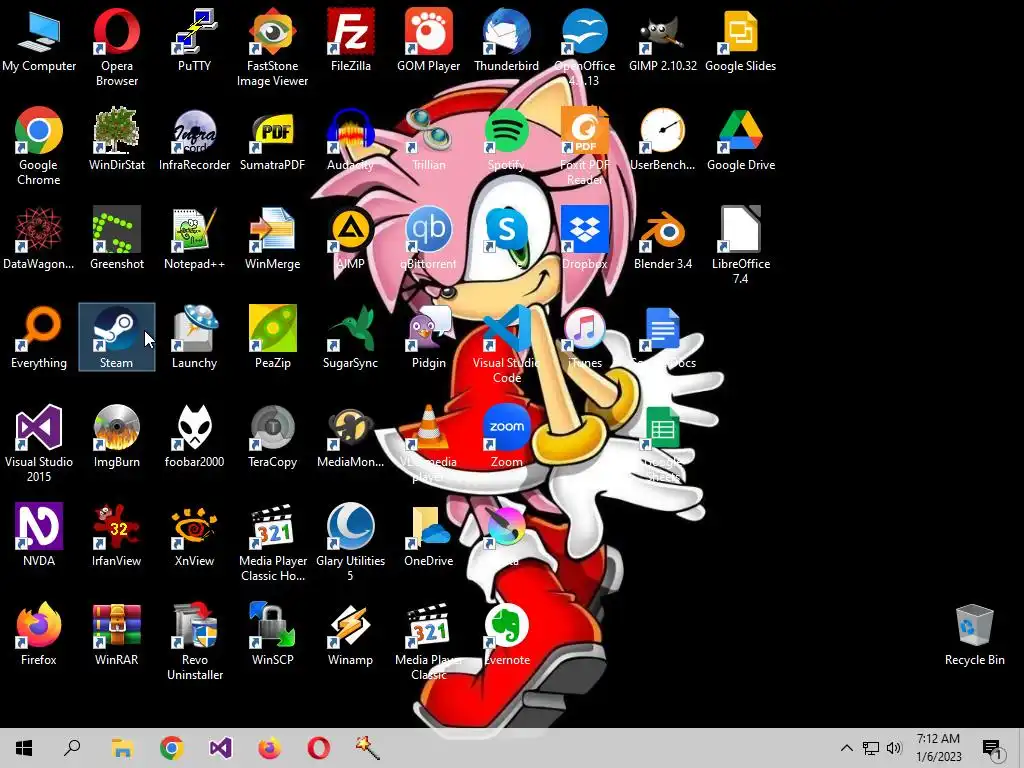Select FastStone Image Viewer icon

tap(272, 32)
